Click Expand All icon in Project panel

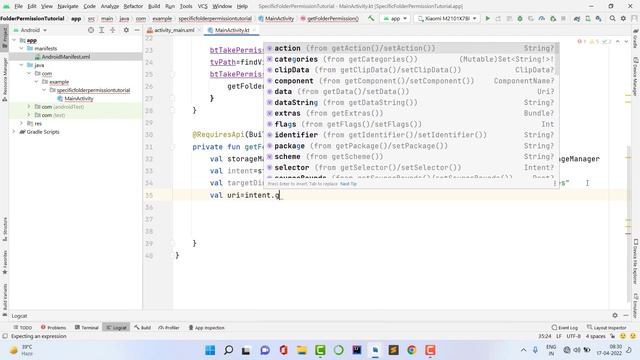(102, 30)
